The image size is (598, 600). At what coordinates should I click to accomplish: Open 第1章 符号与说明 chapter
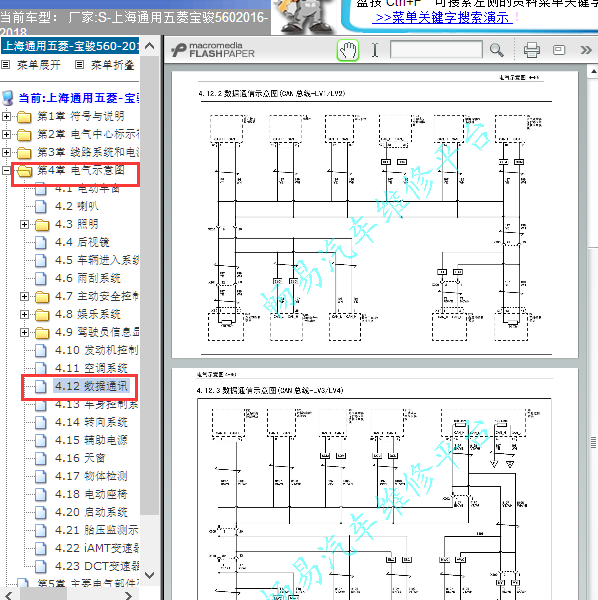click(80, 116)
